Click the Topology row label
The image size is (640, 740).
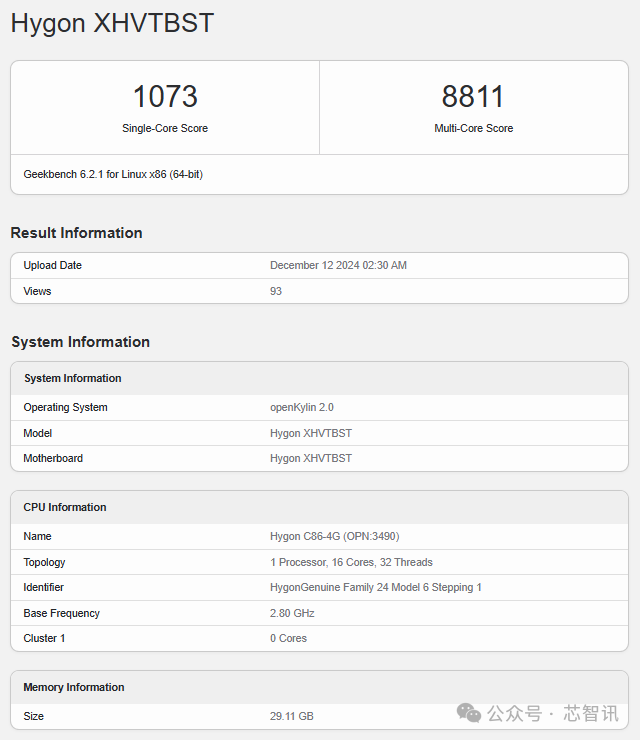(44, 563)
